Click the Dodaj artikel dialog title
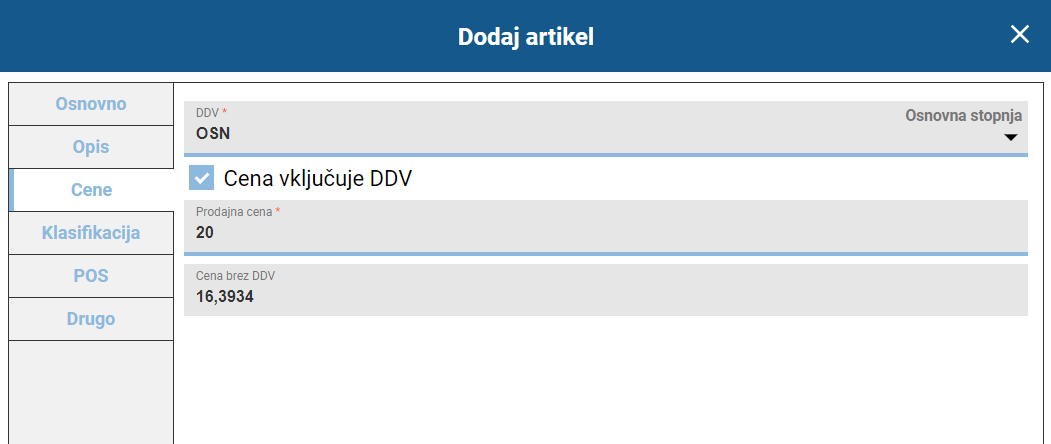This screenshot has width=1051, height=444. point(525,37)
